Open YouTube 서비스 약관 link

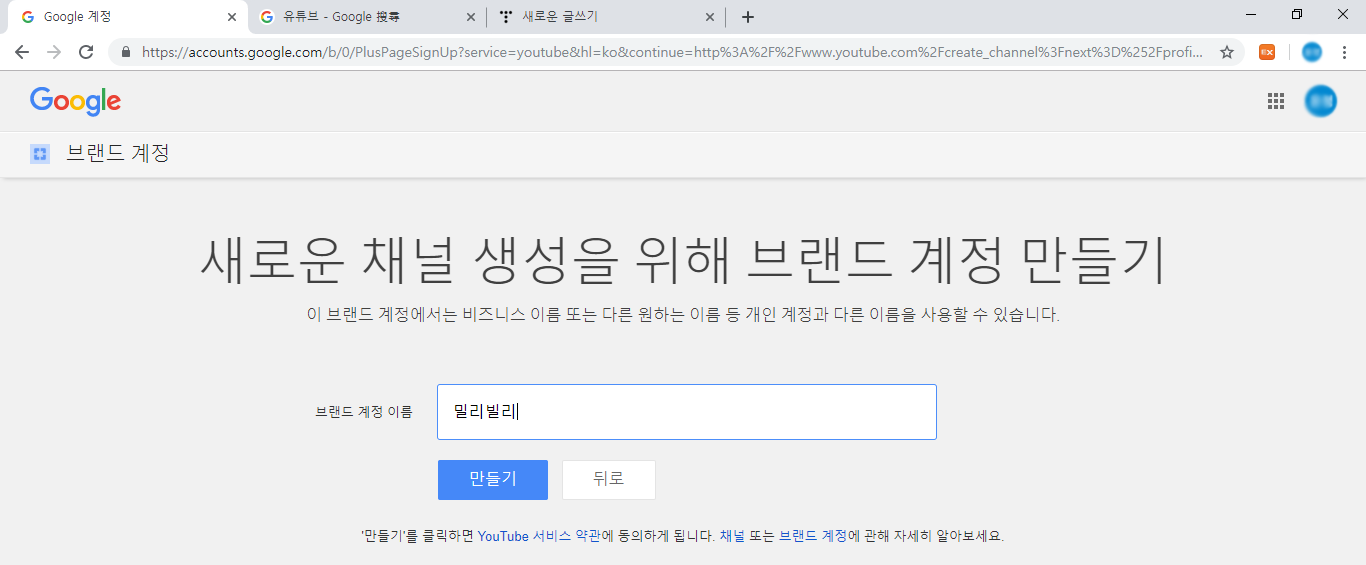click(539, 536)
